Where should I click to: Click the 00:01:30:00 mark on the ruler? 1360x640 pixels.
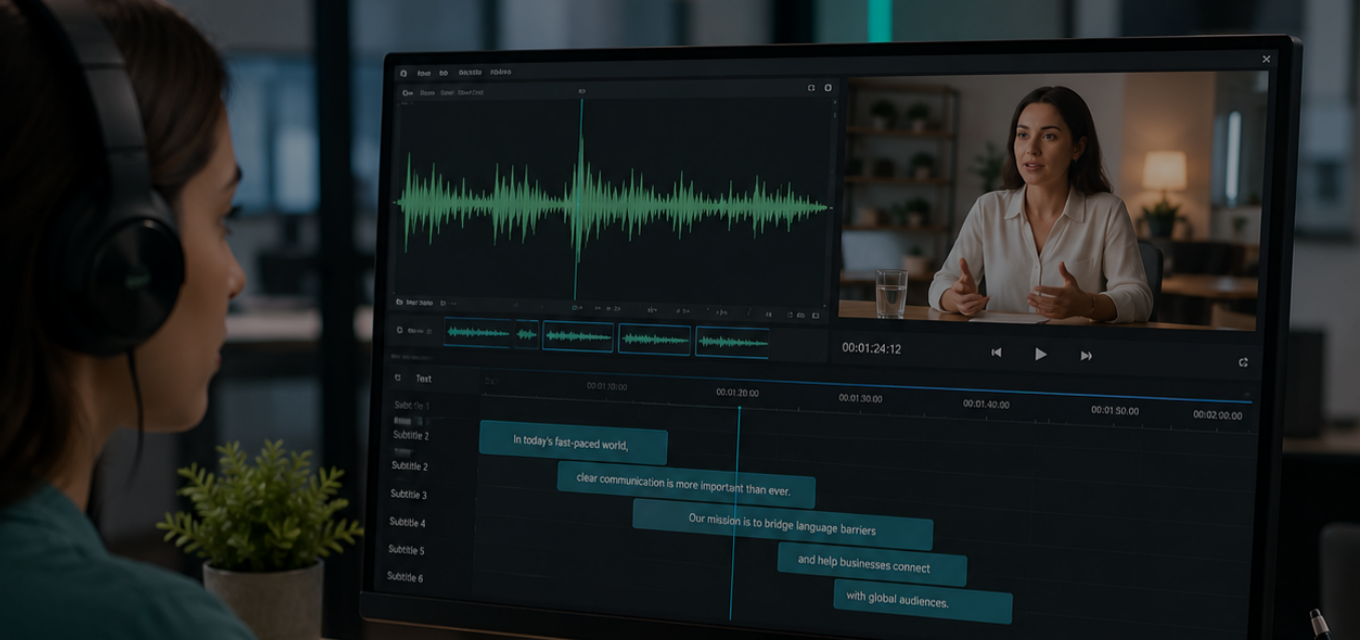(860, 398)
